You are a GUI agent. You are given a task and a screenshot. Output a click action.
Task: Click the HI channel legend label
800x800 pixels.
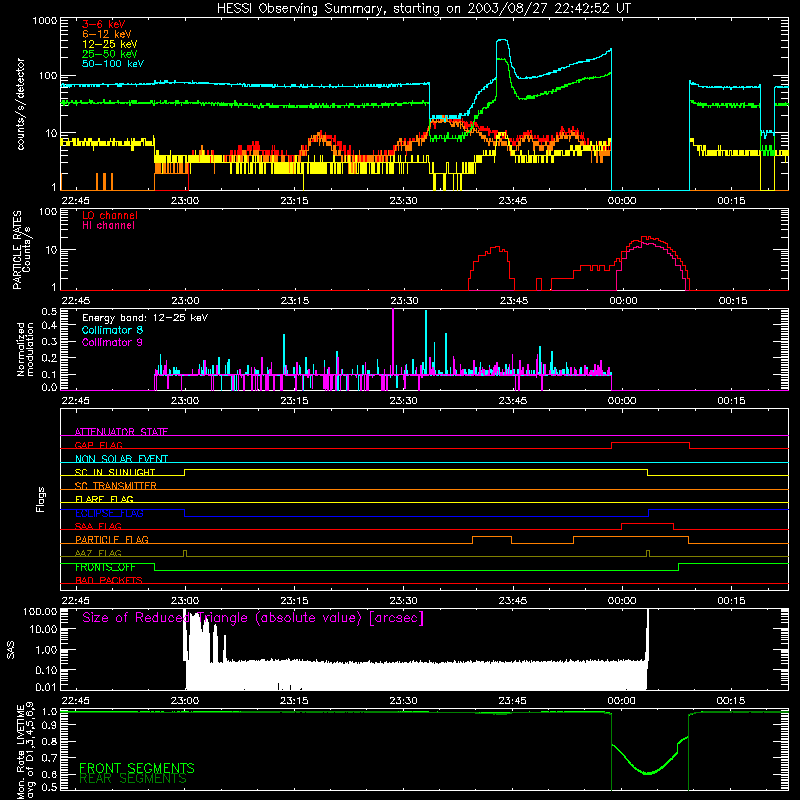(108, 226)
